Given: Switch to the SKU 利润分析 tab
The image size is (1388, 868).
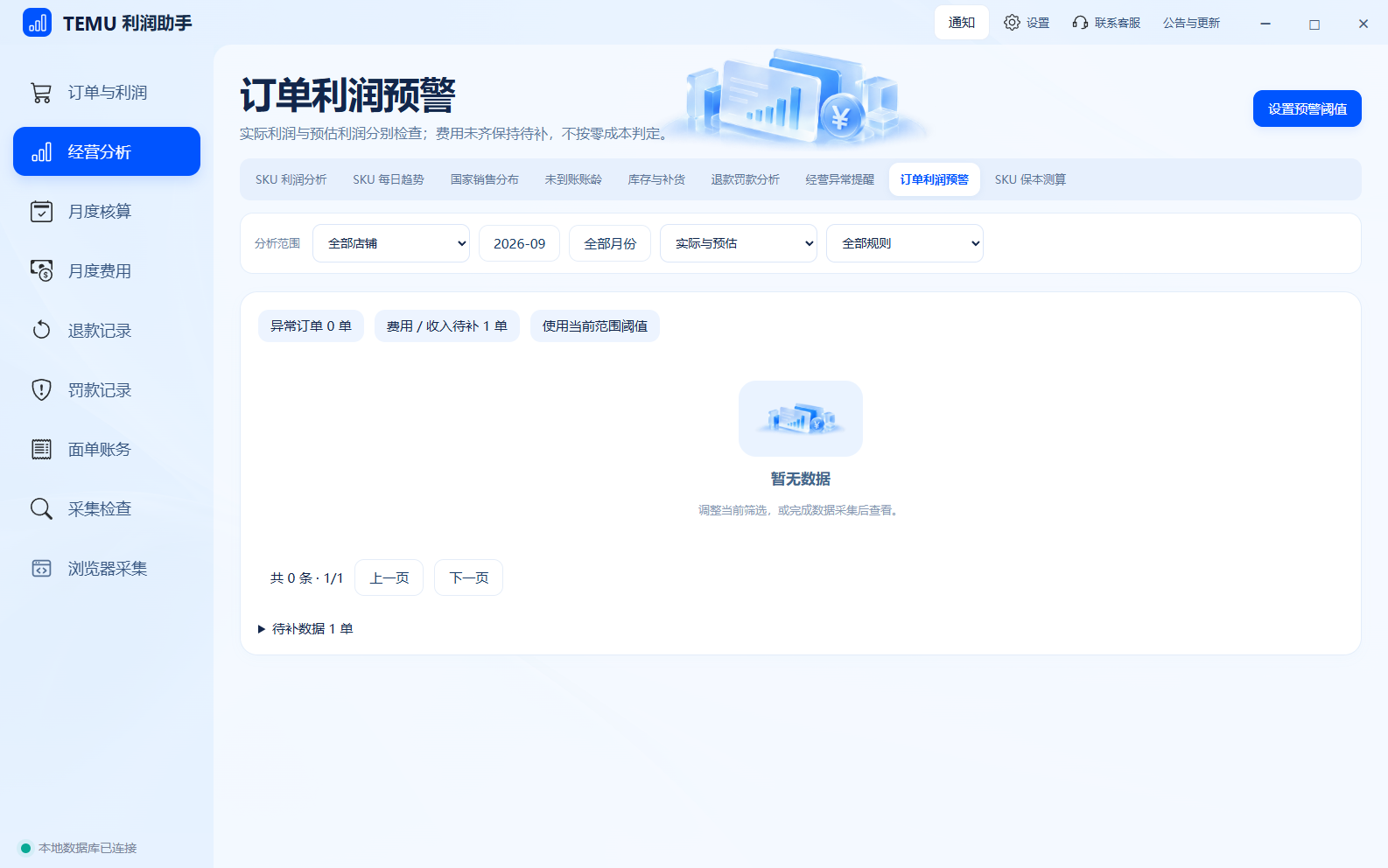Looking at the screenshot, I should 291,179.
